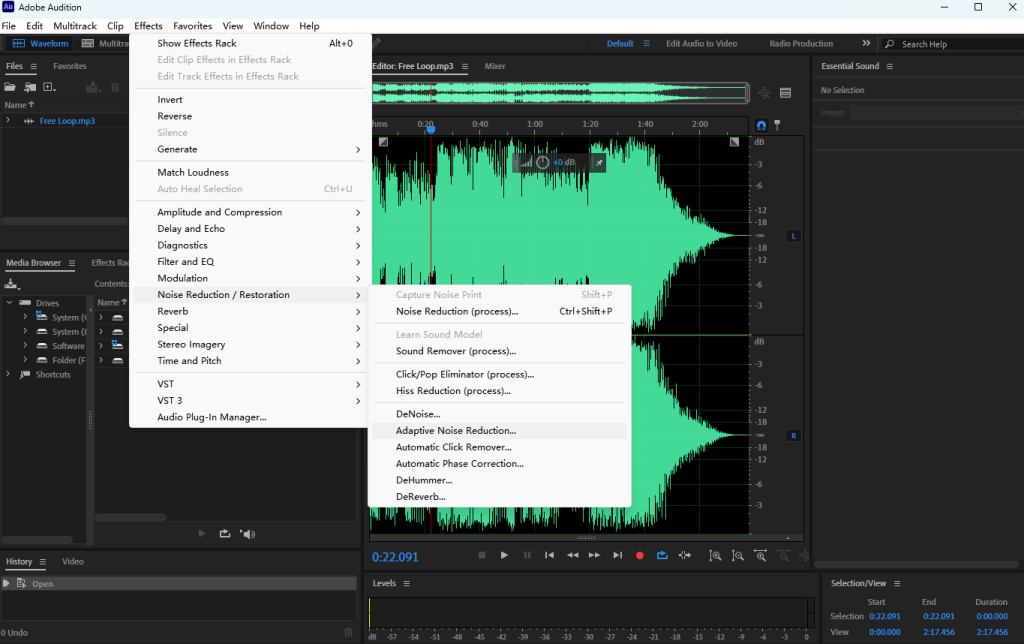Click the Import File icon in Files panel
The height and width of the screenshot is (644, 1024).
pyautogui.click(x=30, y=87)
